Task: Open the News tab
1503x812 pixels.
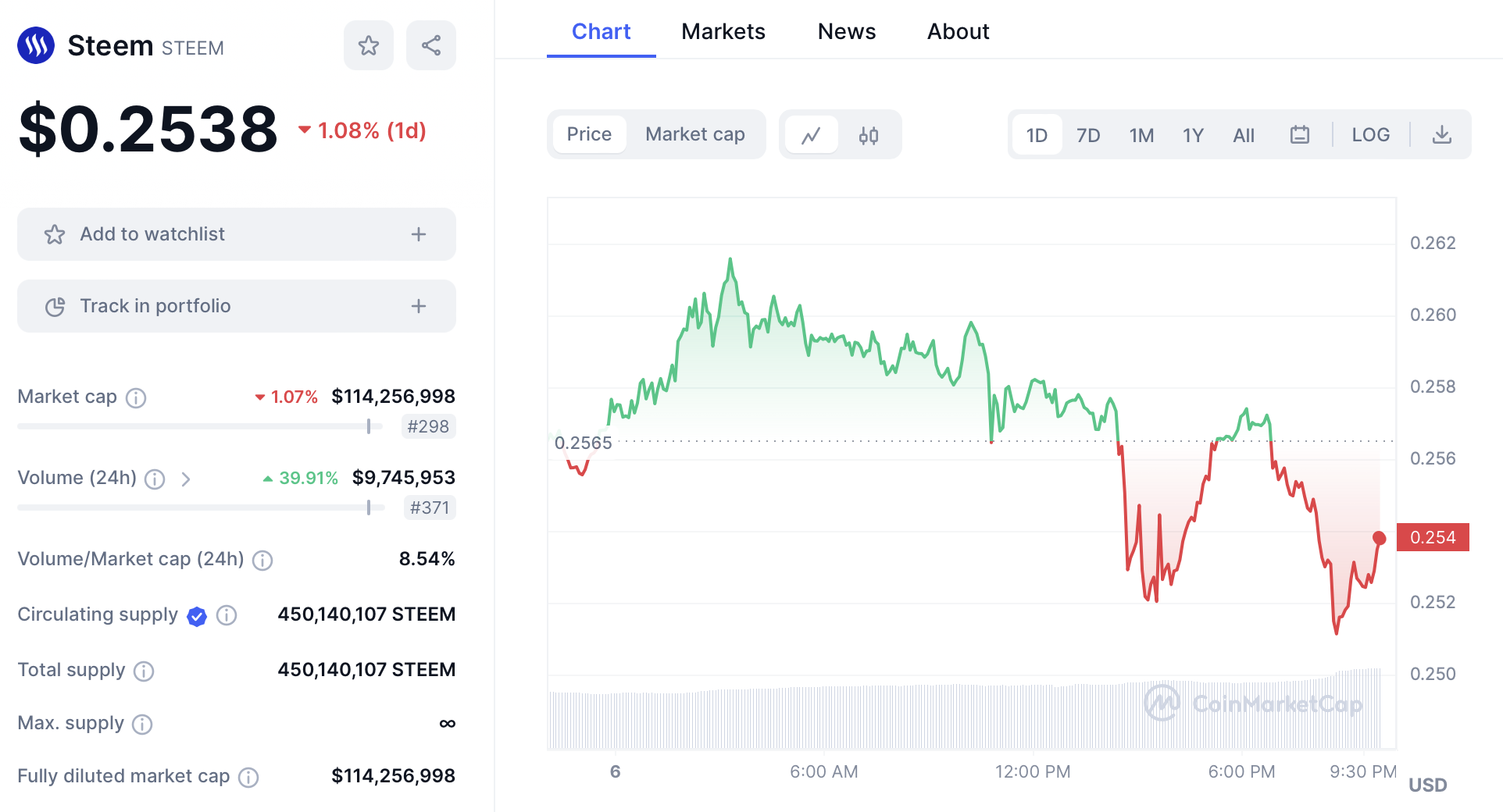Action: [x=847, y=31]
